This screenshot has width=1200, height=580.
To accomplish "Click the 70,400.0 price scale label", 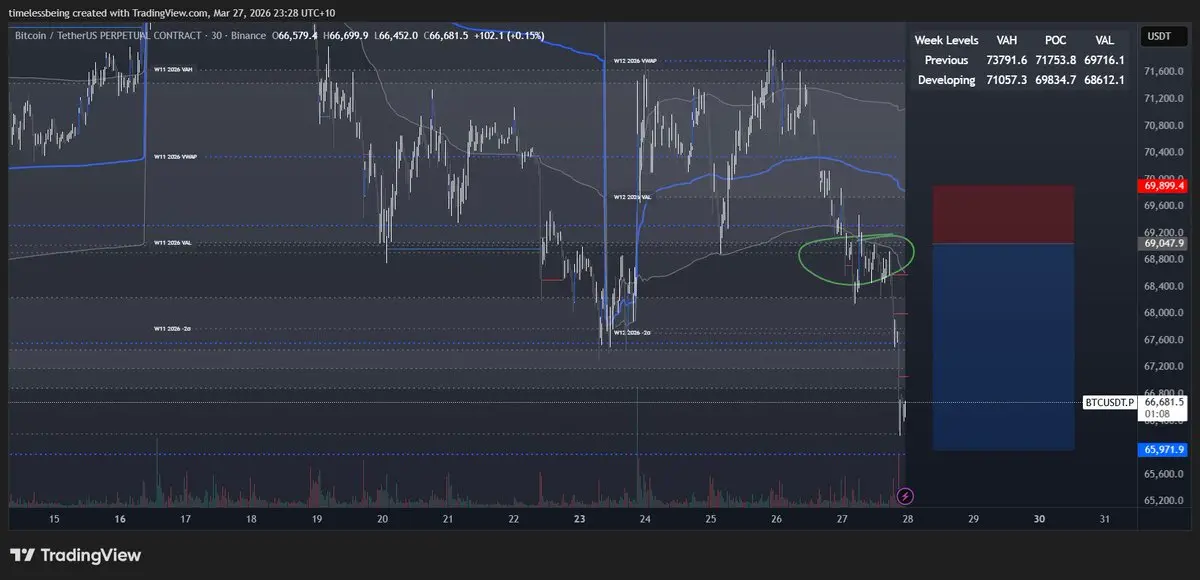I will coord(1165,152).
